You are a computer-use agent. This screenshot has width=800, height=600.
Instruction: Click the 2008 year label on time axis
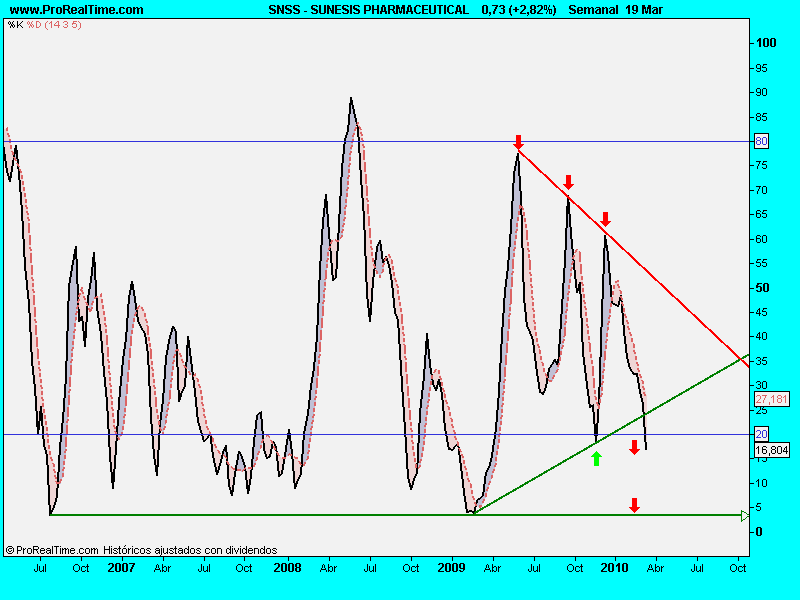(x=287, y=568)
